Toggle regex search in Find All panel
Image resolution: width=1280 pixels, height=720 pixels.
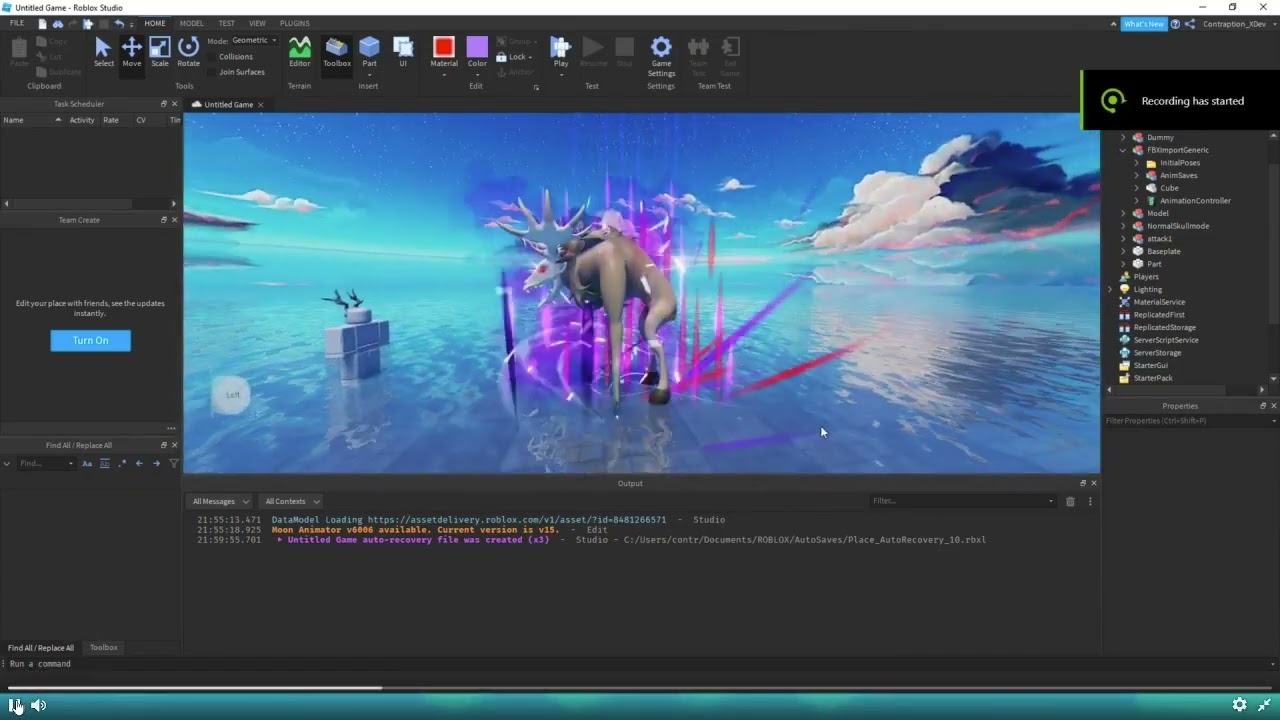click(x=122, y=463)
